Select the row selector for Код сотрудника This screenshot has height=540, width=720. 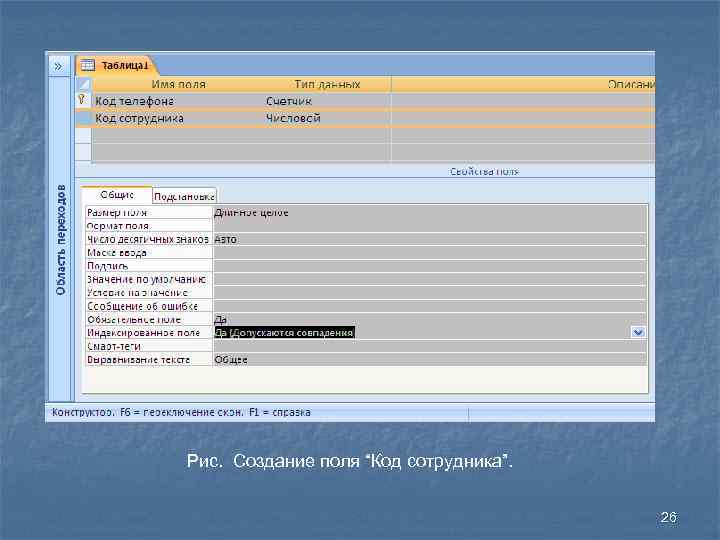click(83, 118)
